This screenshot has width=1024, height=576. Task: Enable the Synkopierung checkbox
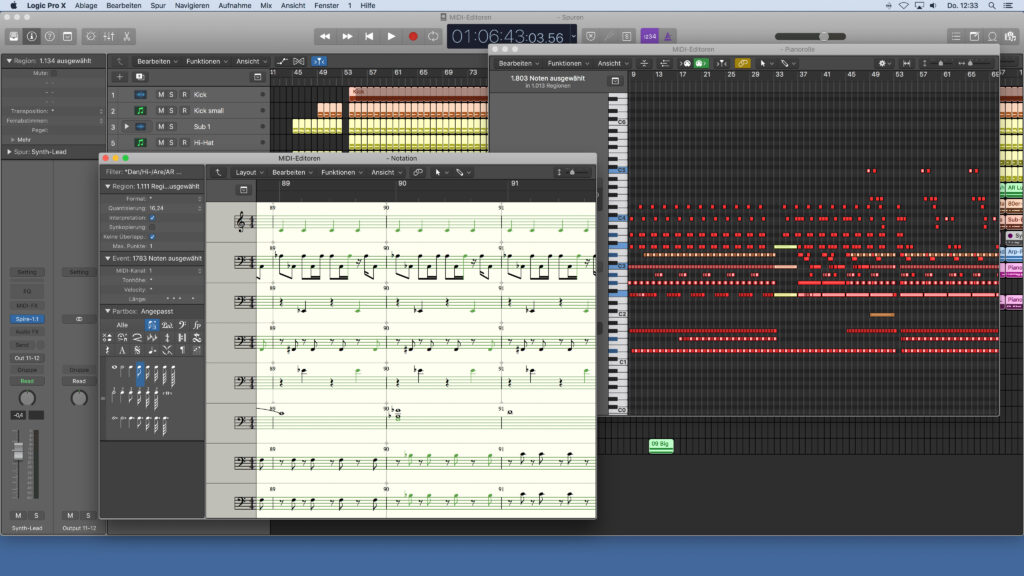[x=152, y=227]
